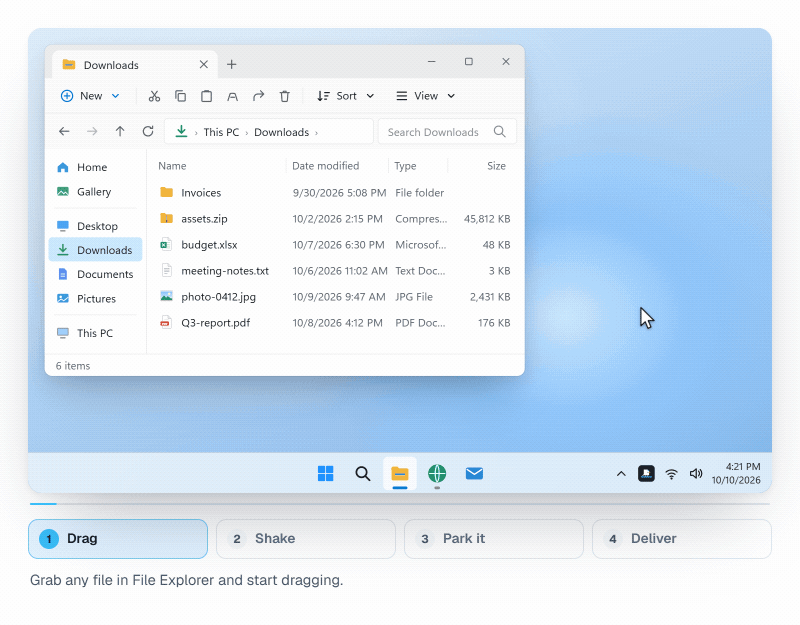Select Desktop in the sidebar

coord(95,226)
